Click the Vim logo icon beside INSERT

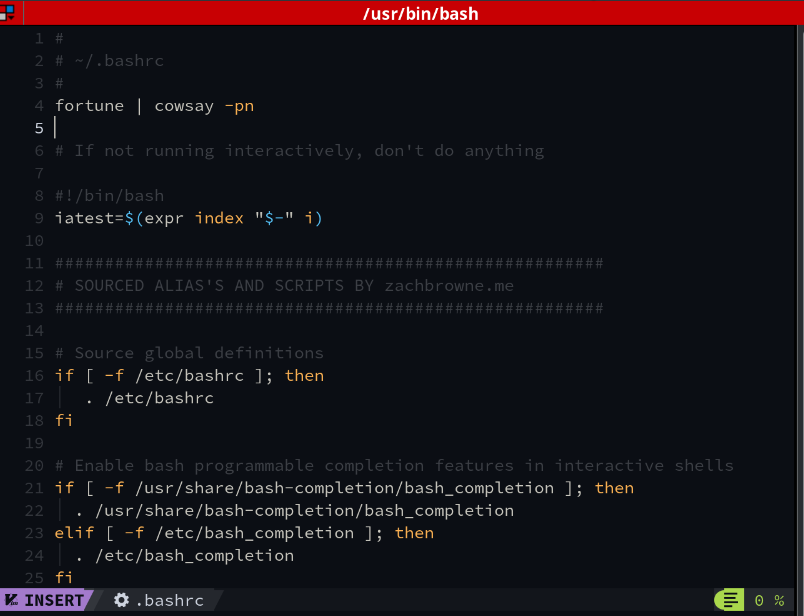click(11, 600)
